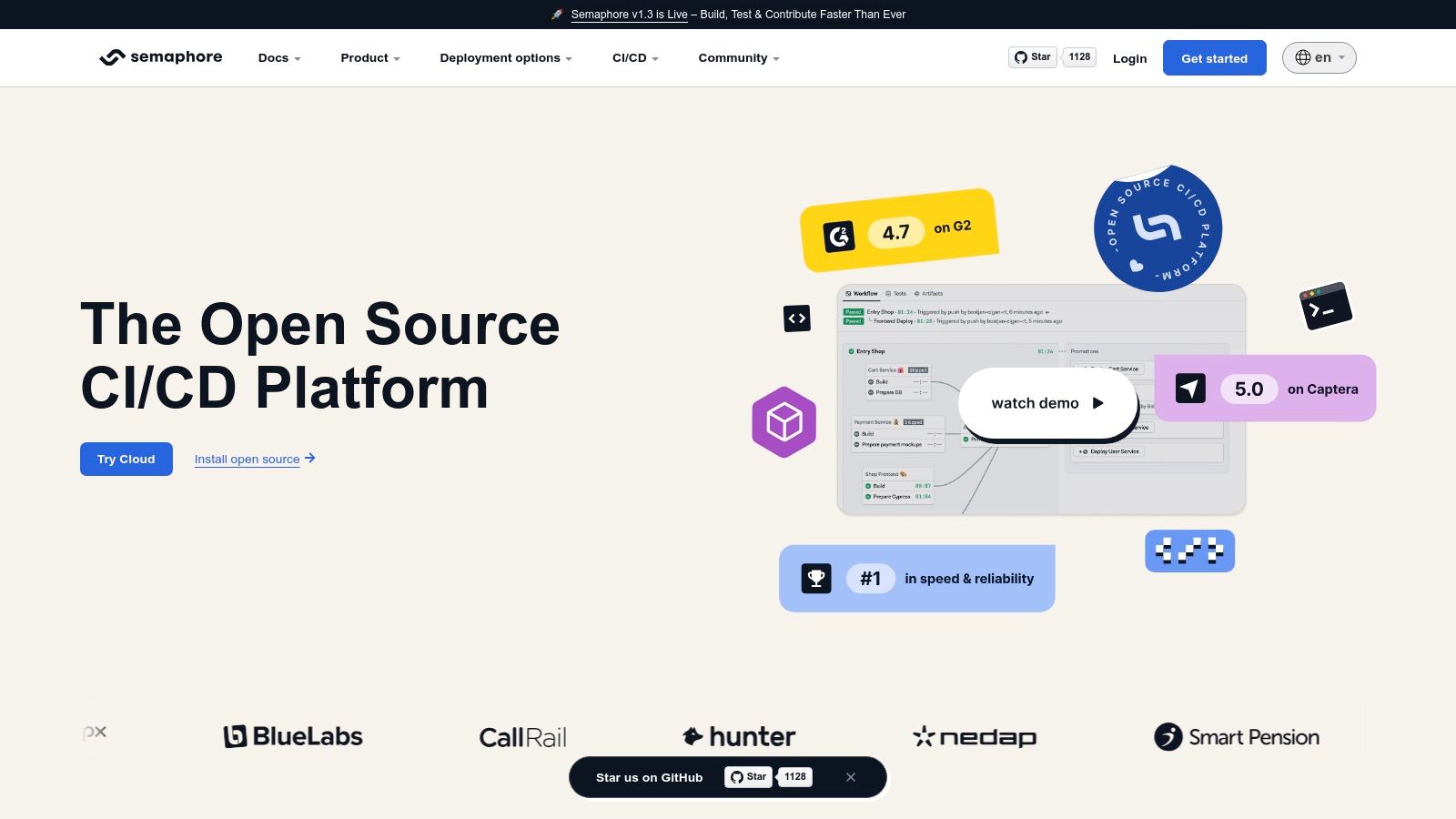Click the purple cube package icon
The height and width of the screenshot is (819, 1456).
click(784, 422)
